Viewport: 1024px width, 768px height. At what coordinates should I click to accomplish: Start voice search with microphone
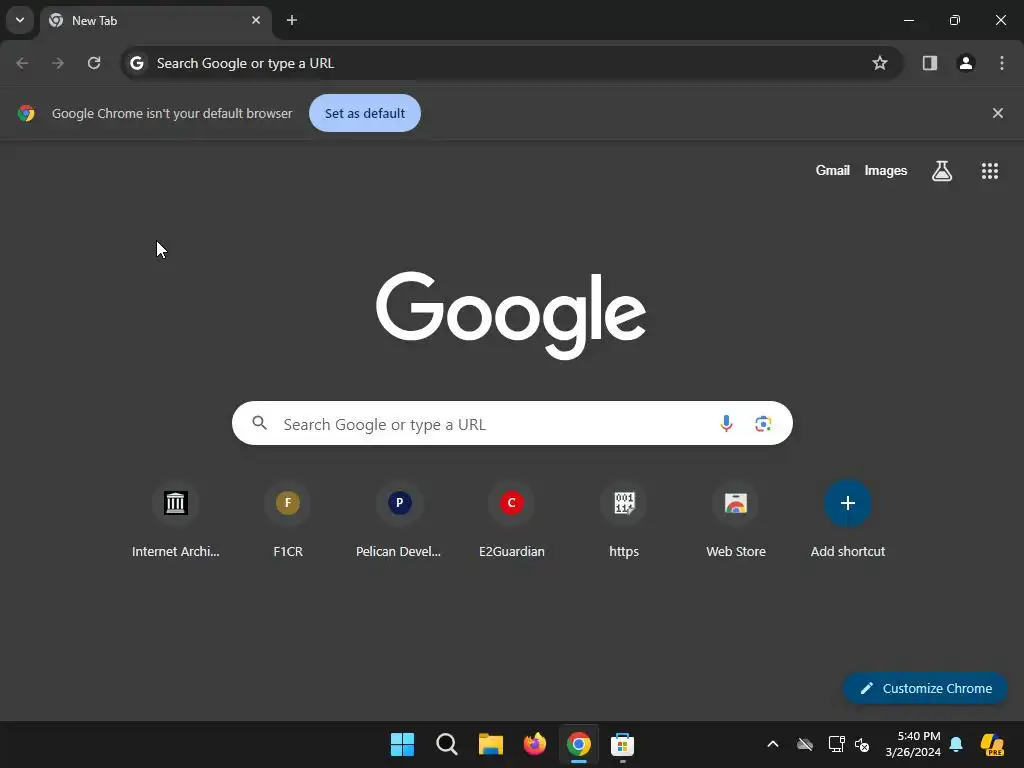coord(726,423)
